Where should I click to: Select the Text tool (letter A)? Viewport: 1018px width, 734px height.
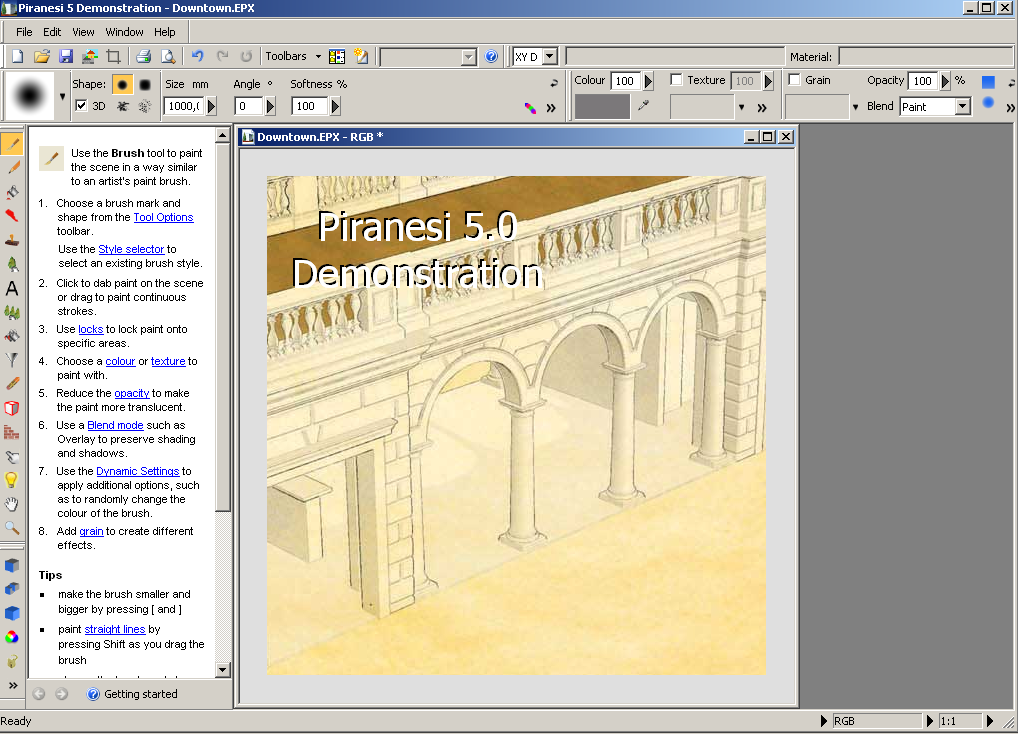tap(12, 288)
